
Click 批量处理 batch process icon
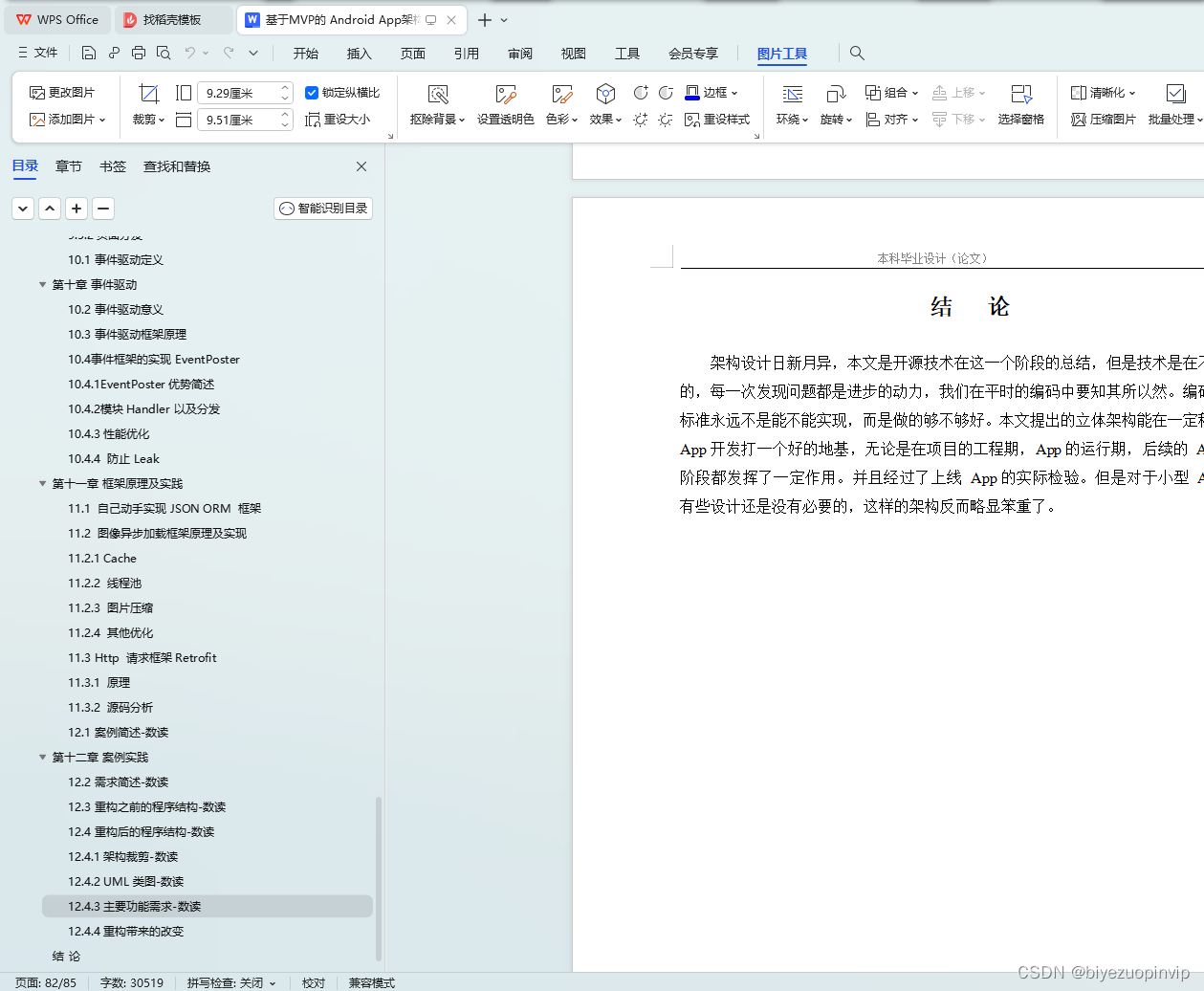1175,94
